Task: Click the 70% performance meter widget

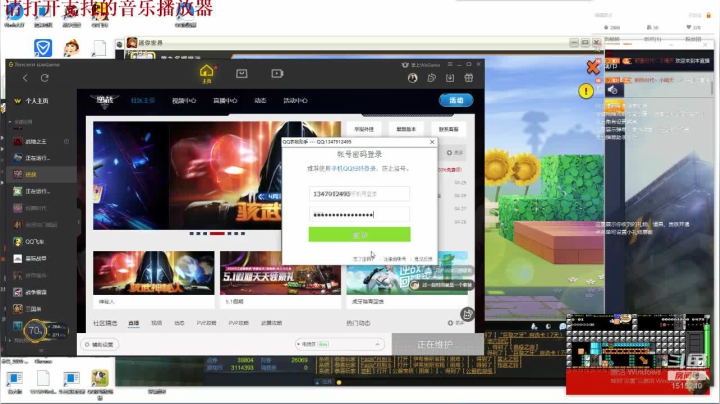Action: pos(35,330)
